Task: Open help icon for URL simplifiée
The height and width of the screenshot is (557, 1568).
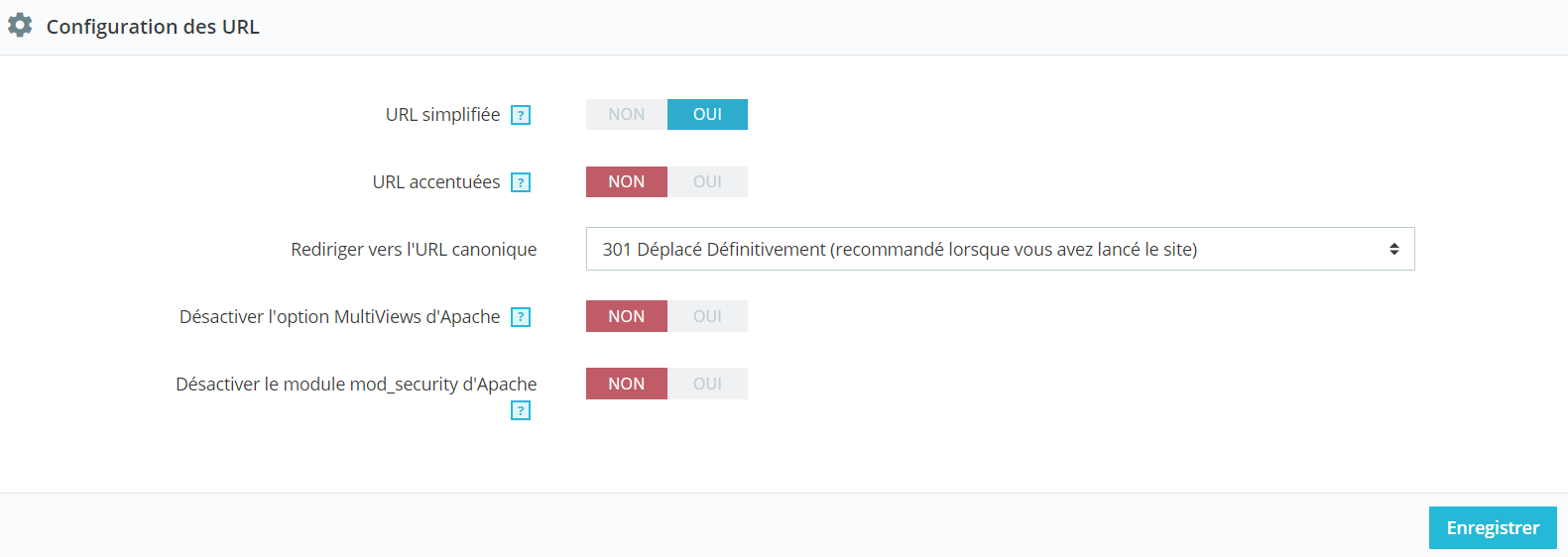Action: [521, 115]
